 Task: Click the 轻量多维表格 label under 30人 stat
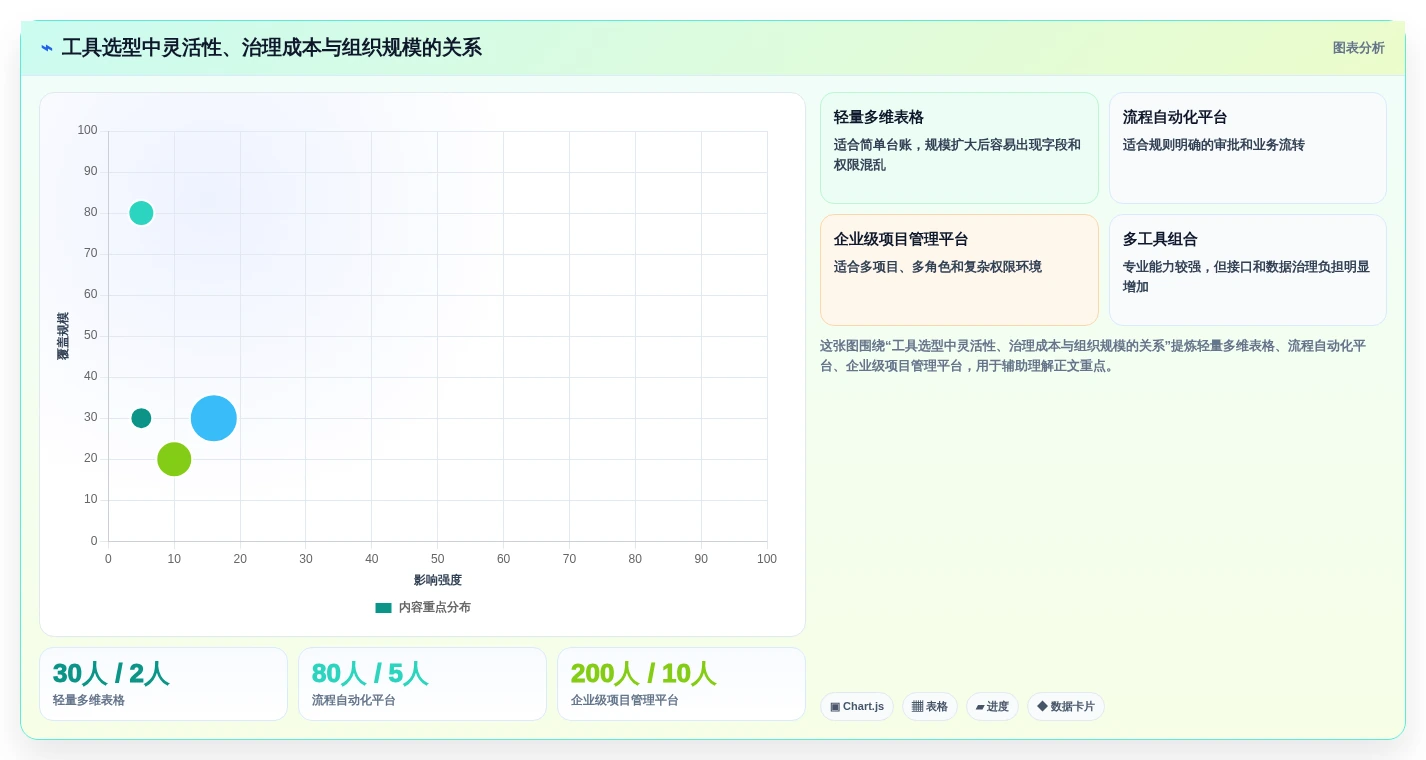[x=89, y=701]
